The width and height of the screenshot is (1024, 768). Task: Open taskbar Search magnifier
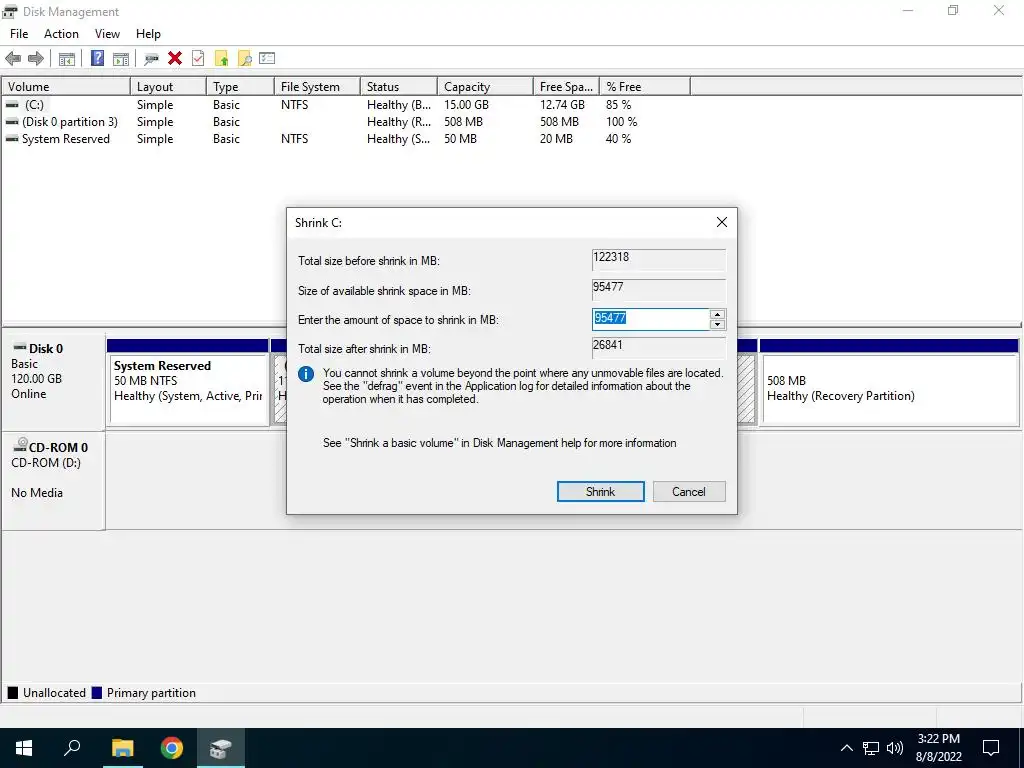[72, 748]
